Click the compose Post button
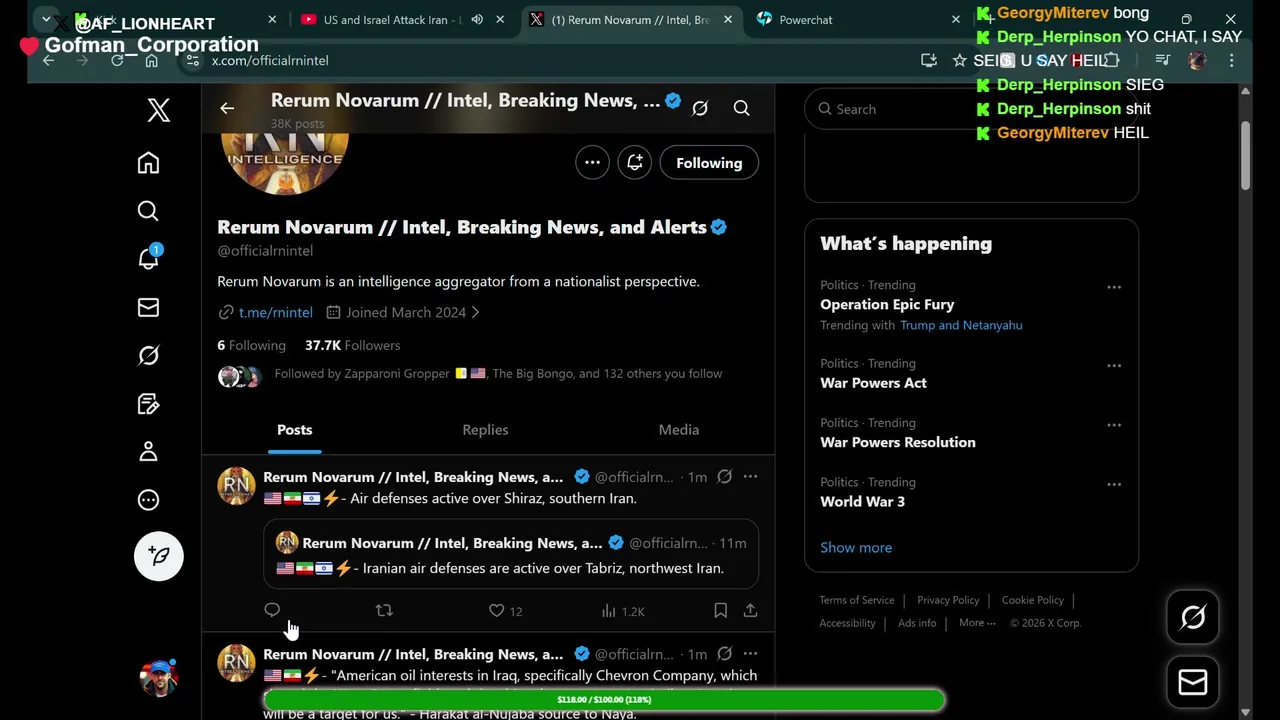 click(159, 556)
